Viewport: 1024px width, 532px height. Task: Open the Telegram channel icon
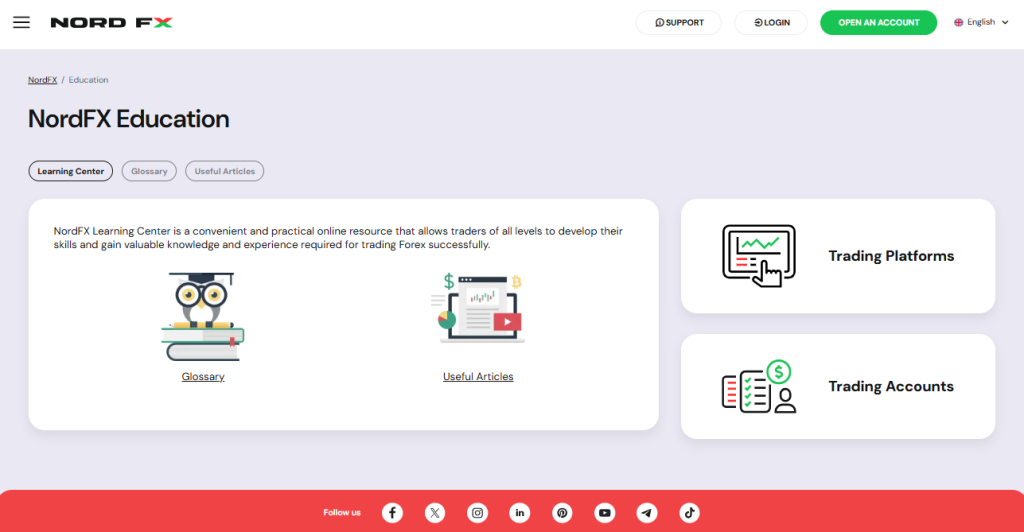pyautogui.click(x=647, y=513)
